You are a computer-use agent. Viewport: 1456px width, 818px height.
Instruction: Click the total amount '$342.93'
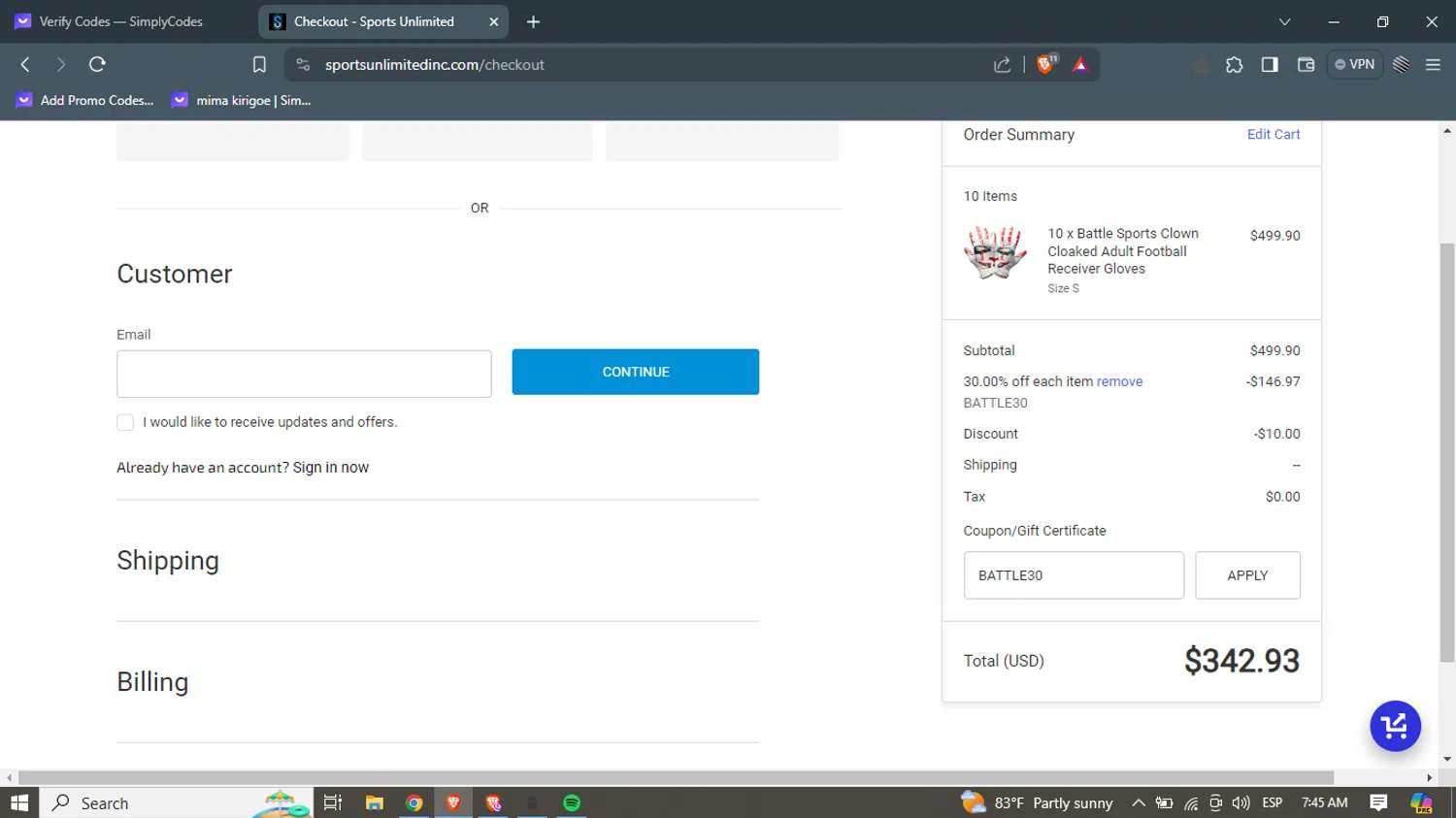point(1241,661)
